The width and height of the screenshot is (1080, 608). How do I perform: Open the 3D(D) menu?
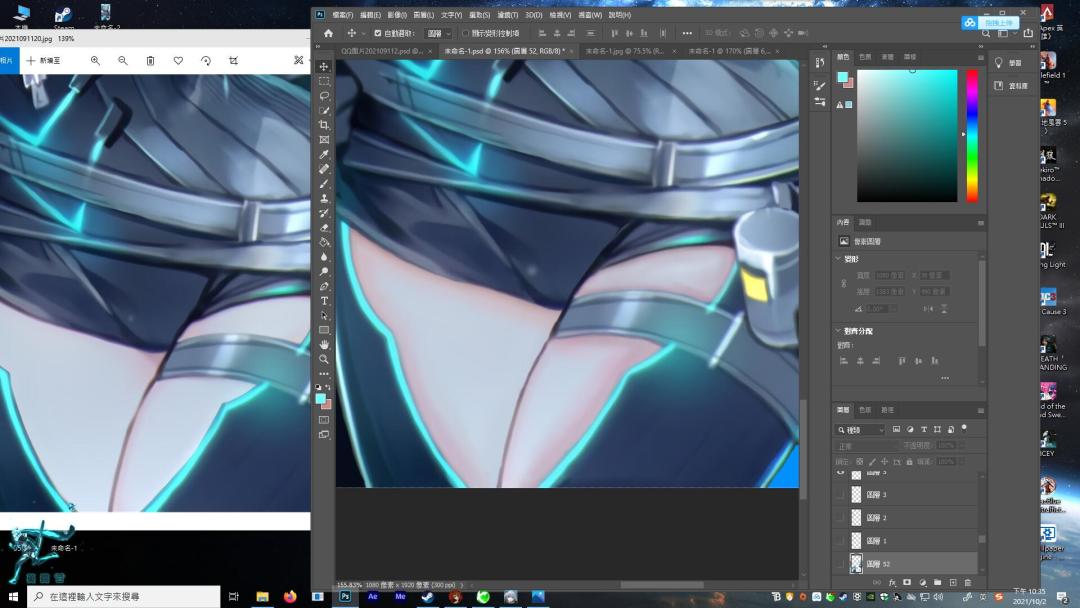[534, 15]
